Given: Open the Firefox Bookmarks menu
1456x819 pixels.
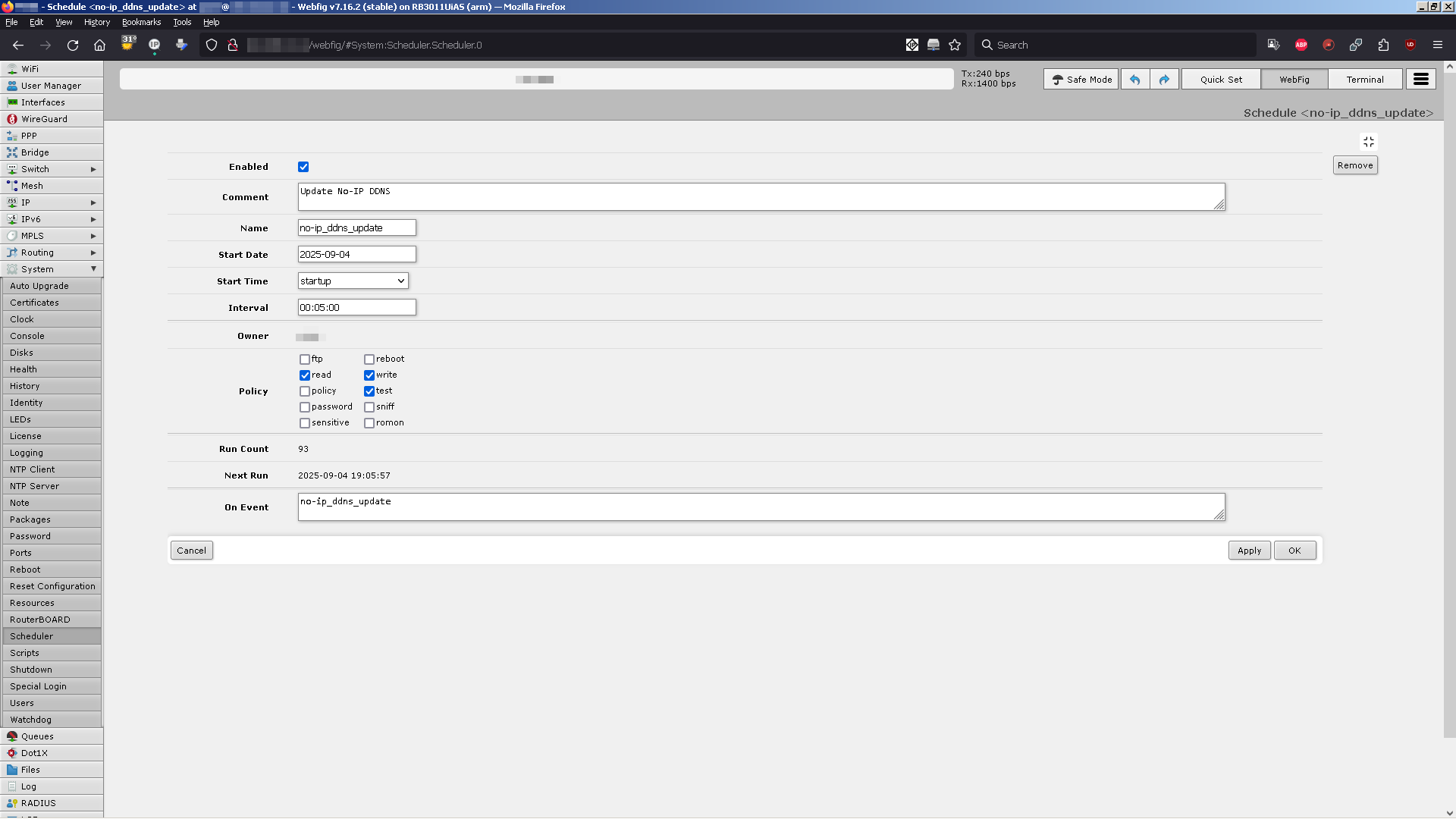Looking at the screenshot, I should (x=141, y=22).
